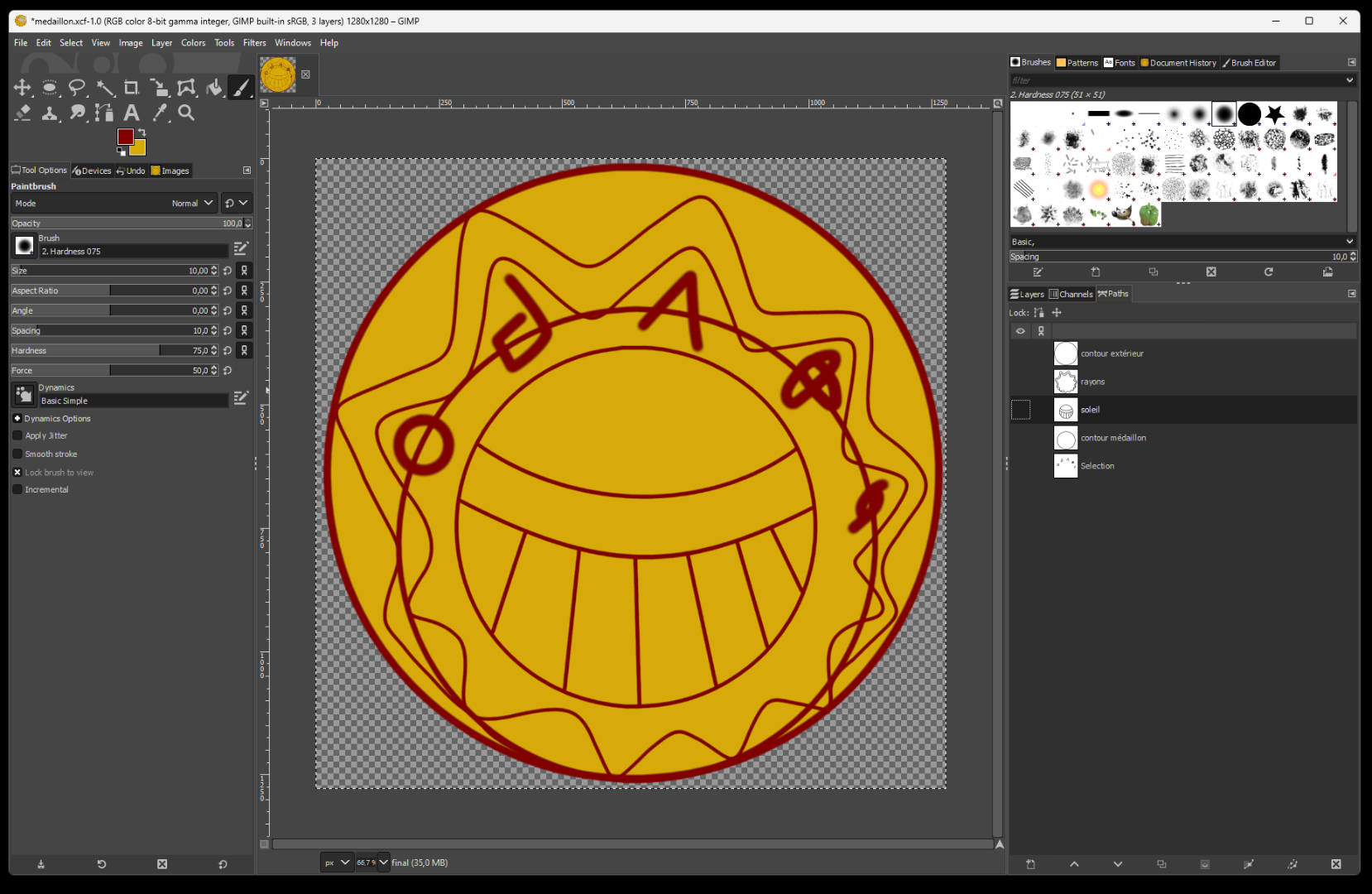Toggle visibility of the soleil layer
The image size is (1372, 894).
(x=1020, y=410)
